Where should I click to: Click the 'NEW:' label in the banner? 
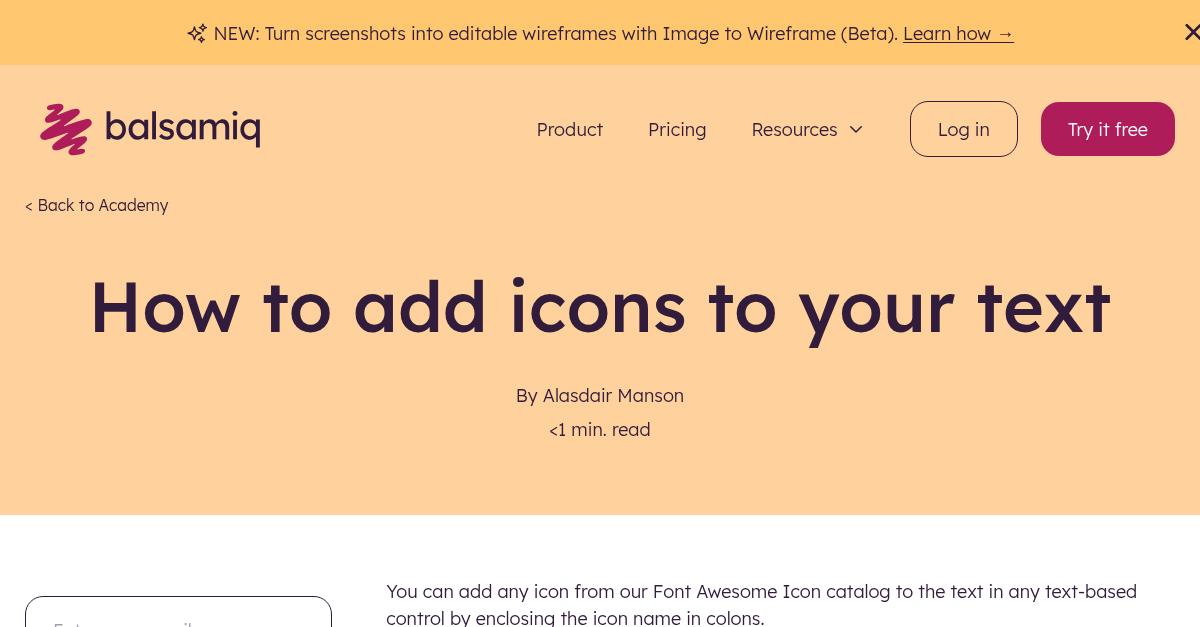pos(236,34)
